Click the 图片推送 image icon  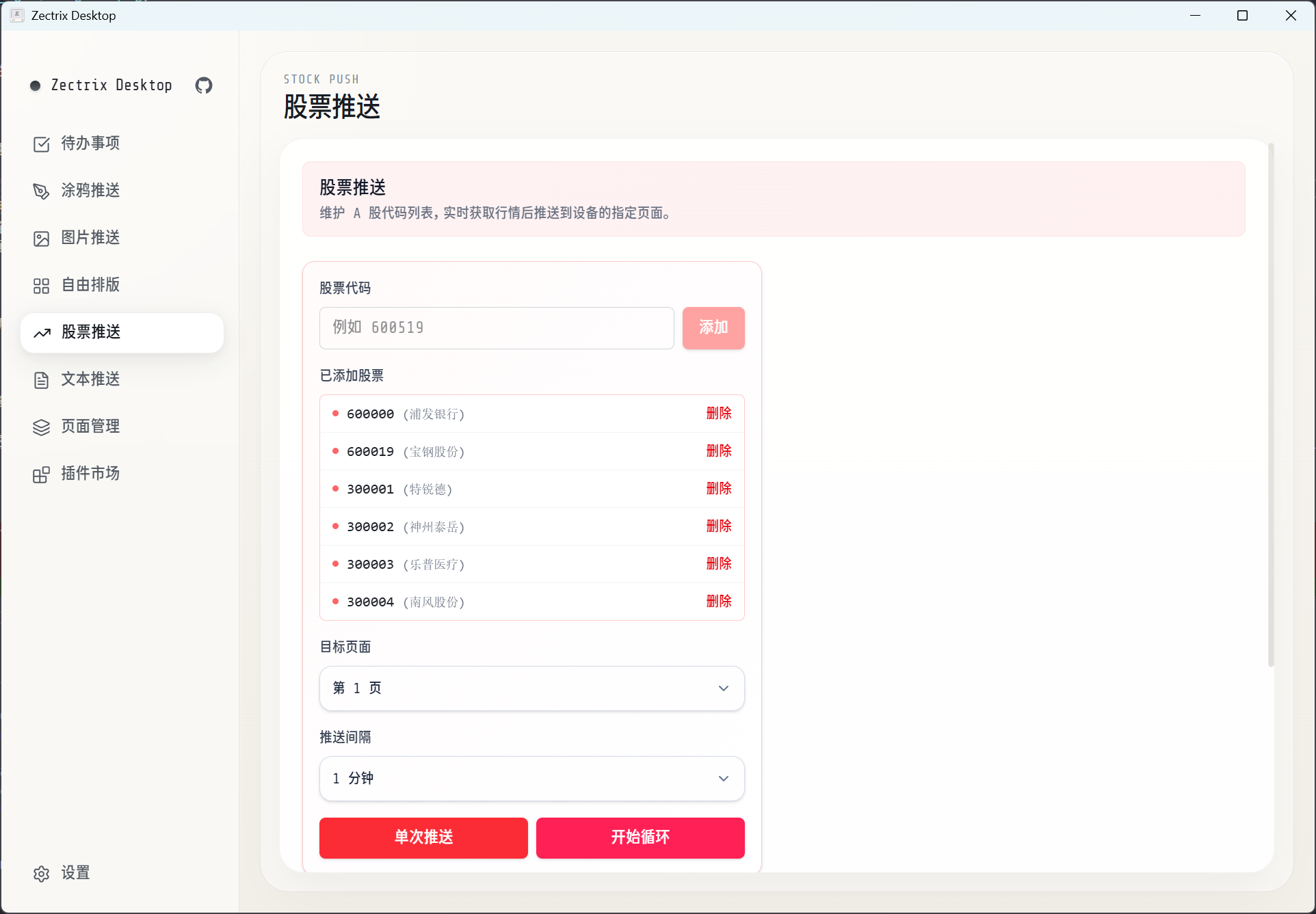click(41, 238)
